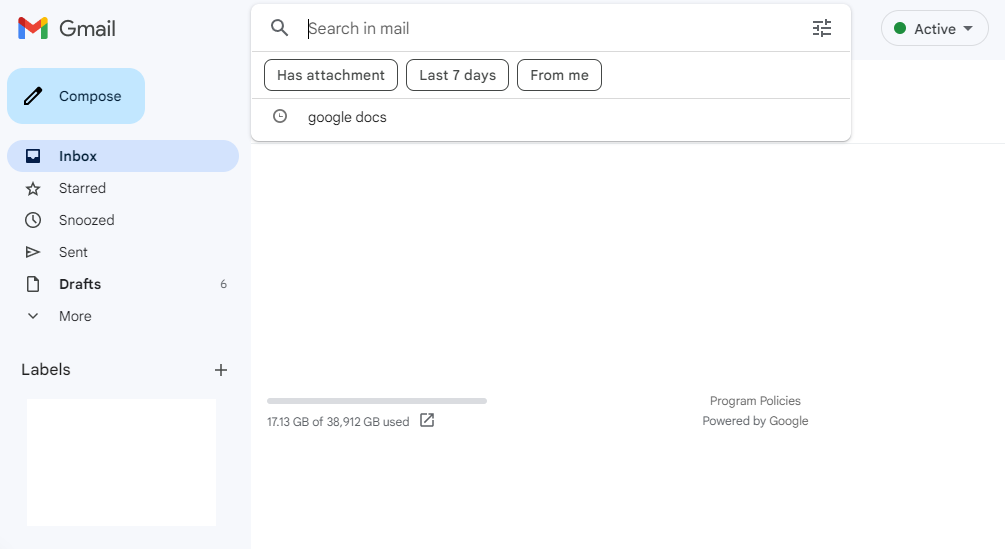Select recent search google docs
1005x549 pixels.
tap(347, 117)
